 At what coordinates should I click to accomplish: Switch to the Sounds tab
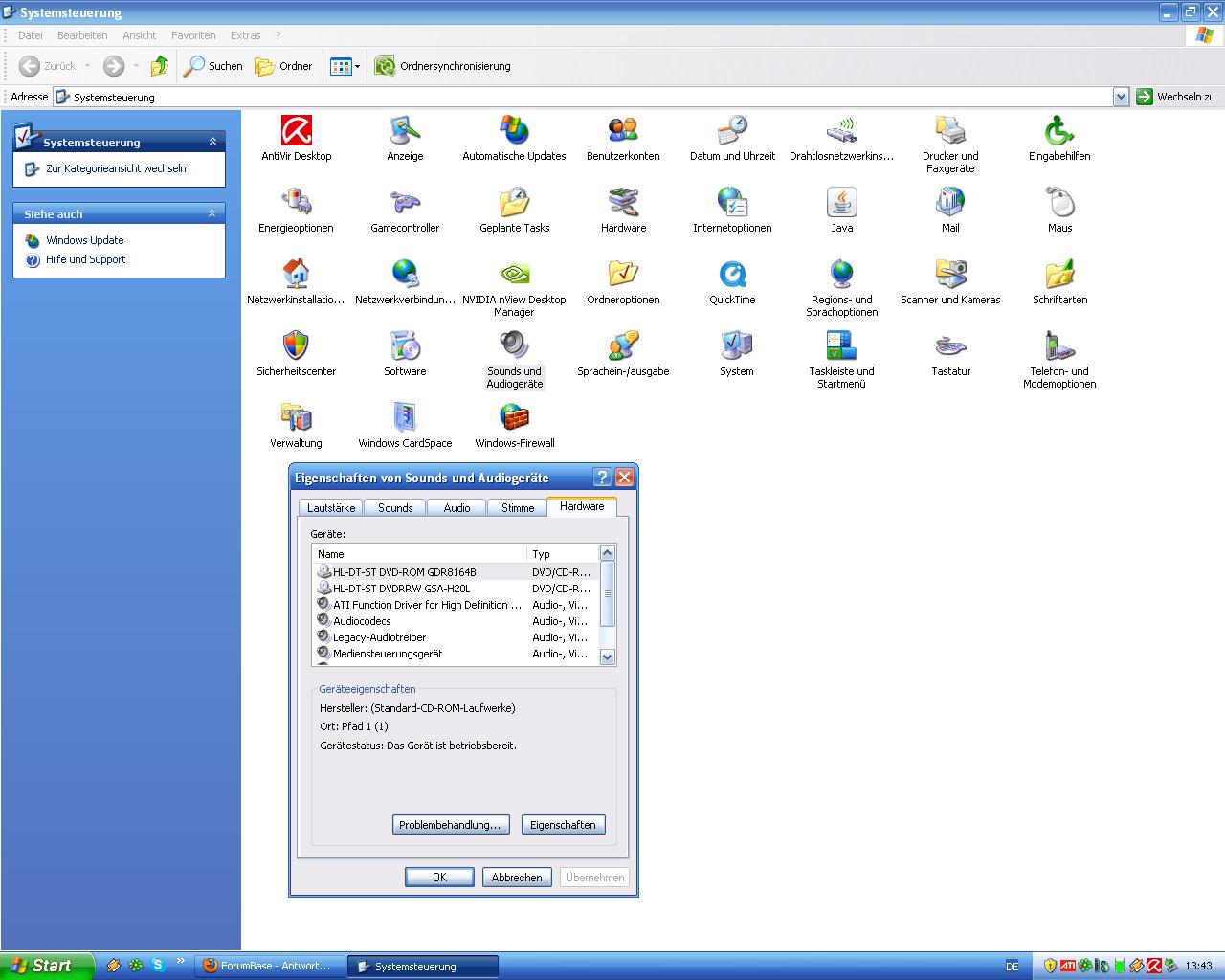coord(395,508)
